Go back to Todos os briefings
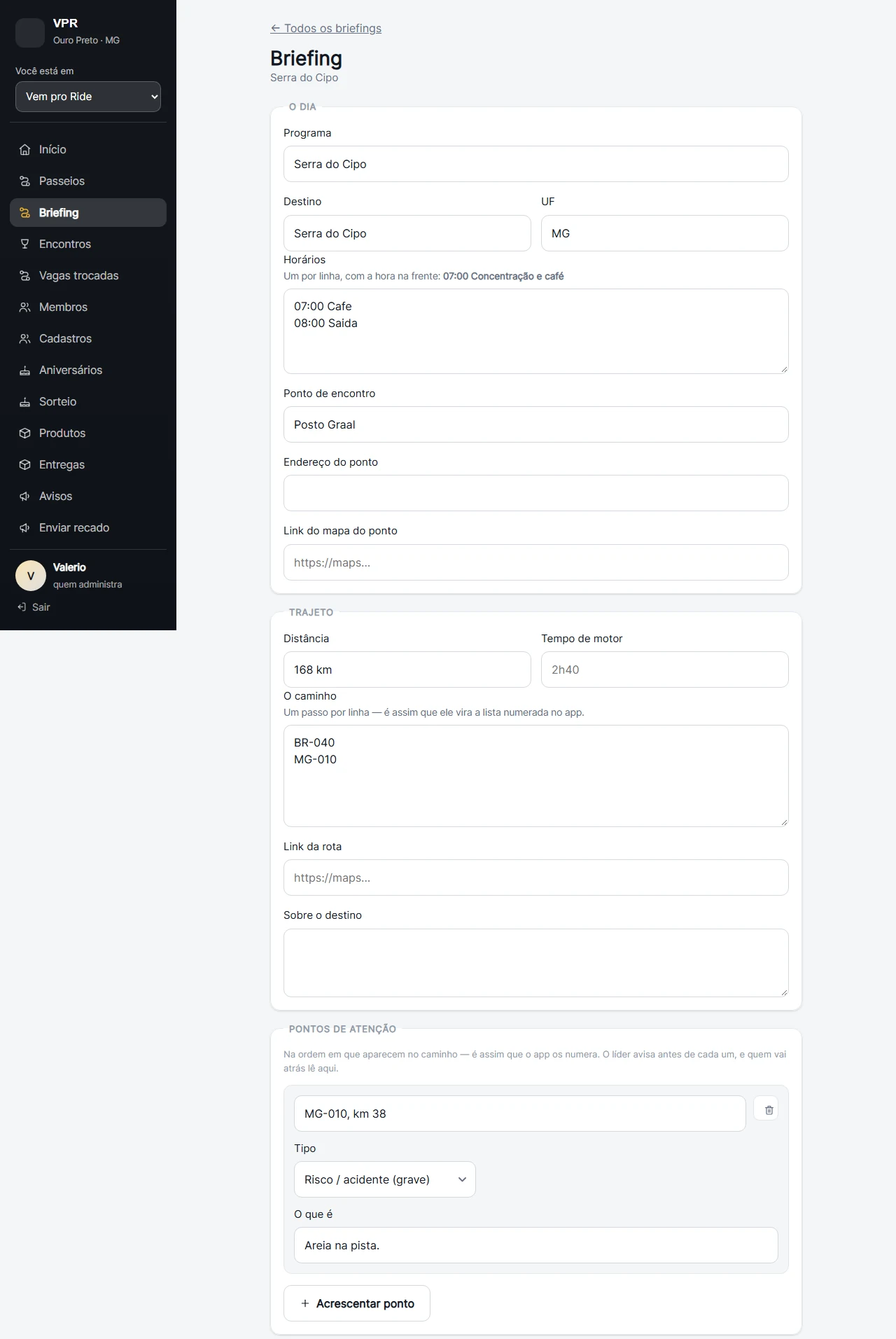896x1339 pixels. pos(326,29)
